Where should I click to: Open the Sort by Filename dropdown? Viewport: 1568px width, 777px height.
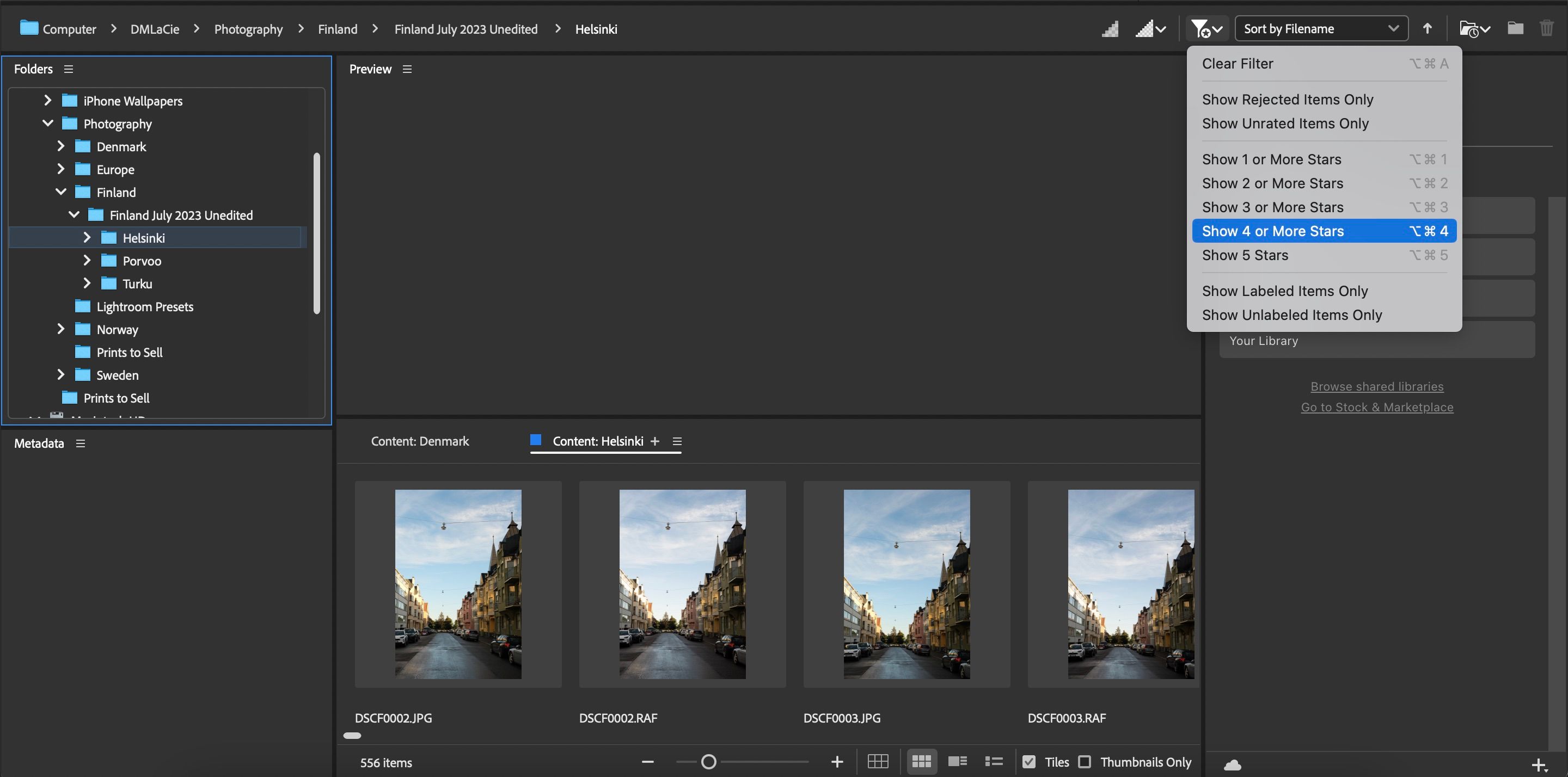click(1321, 28)
